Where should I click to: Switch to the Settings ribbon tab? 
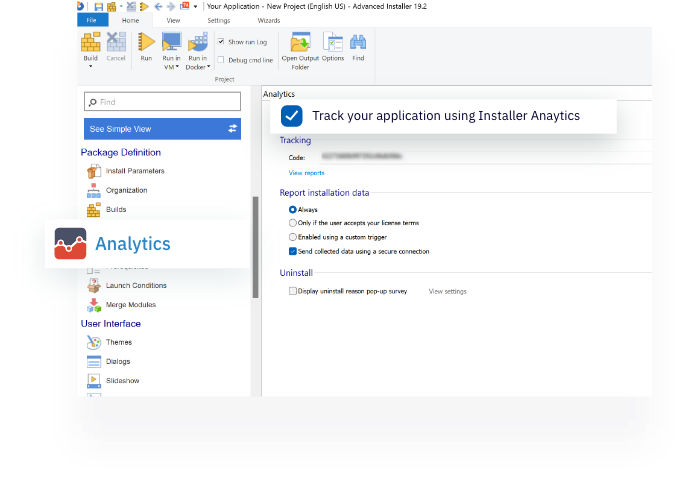tap(218, 20)
